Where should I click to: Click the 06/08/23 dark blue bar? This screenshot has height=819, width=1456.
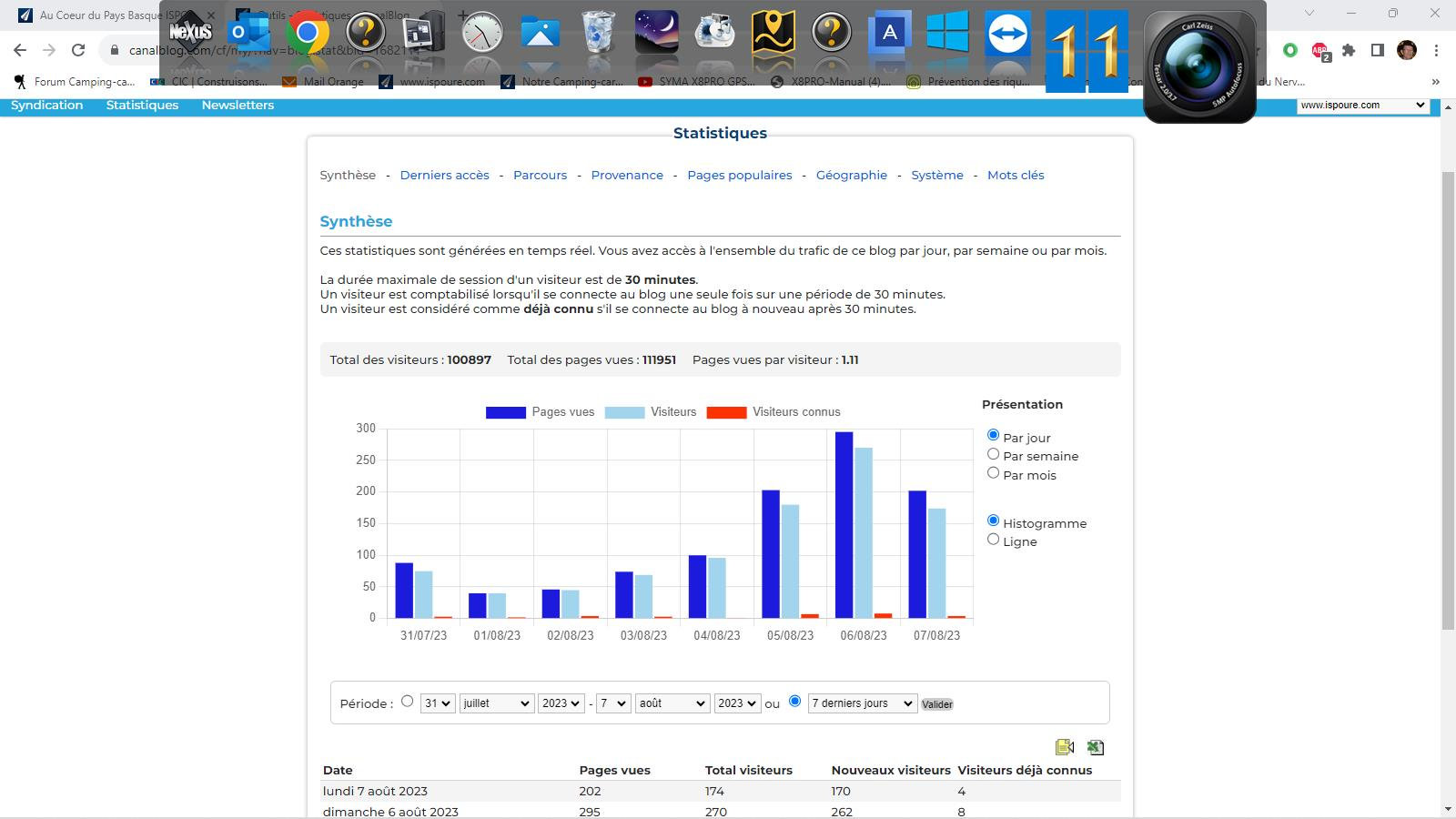tap(844, 525)
